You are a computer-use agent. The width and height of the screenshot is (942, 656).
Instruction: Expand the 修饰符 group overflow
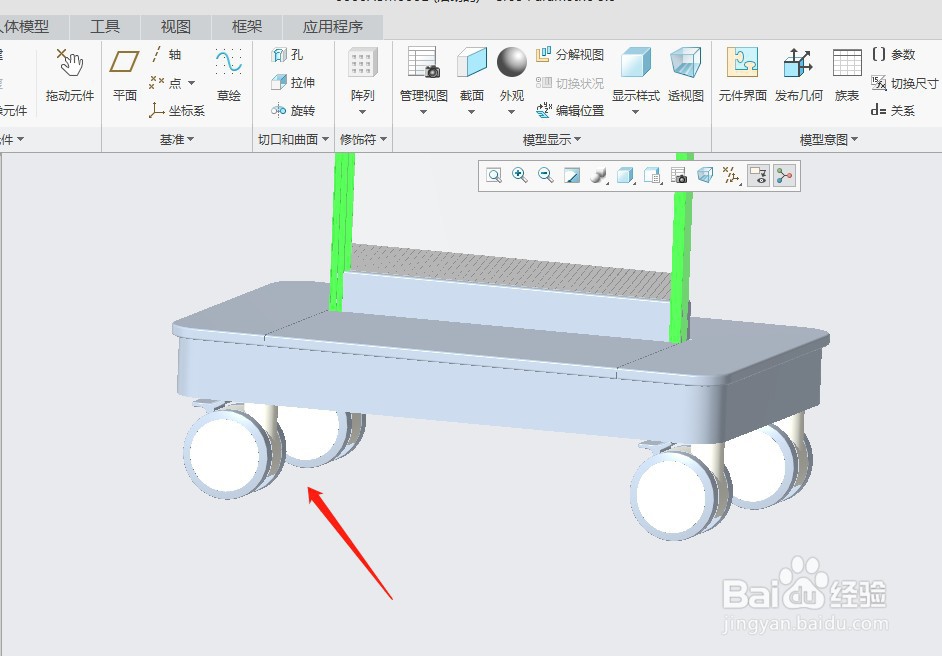(363, 139)
